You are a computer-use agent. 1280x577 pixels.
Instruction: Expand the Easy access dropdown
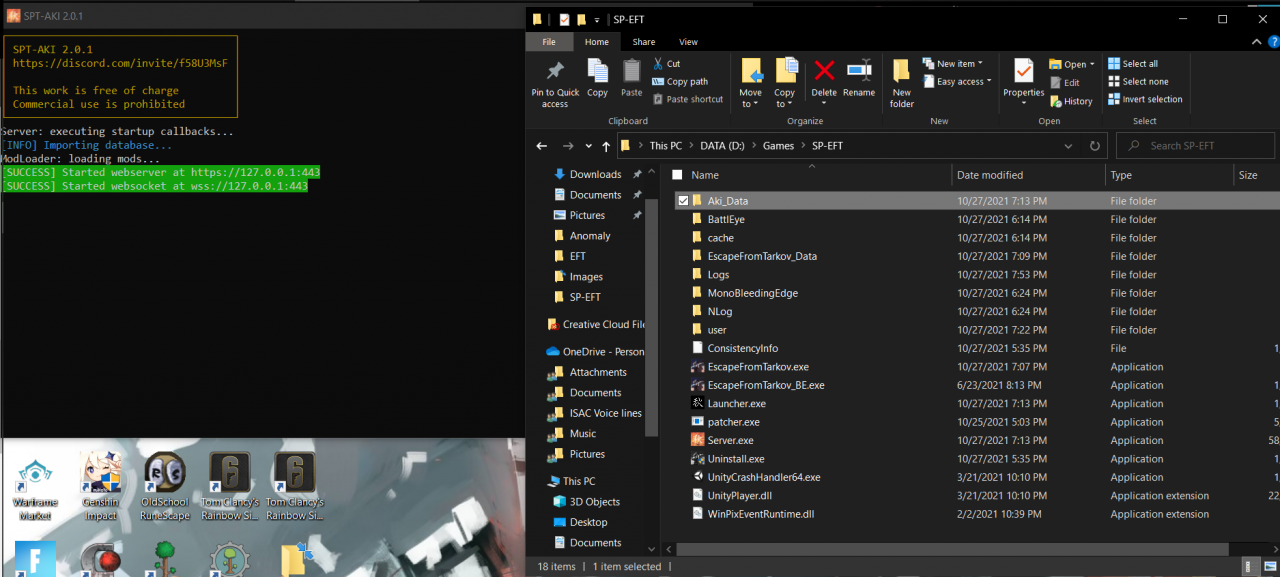click(957, 82)
